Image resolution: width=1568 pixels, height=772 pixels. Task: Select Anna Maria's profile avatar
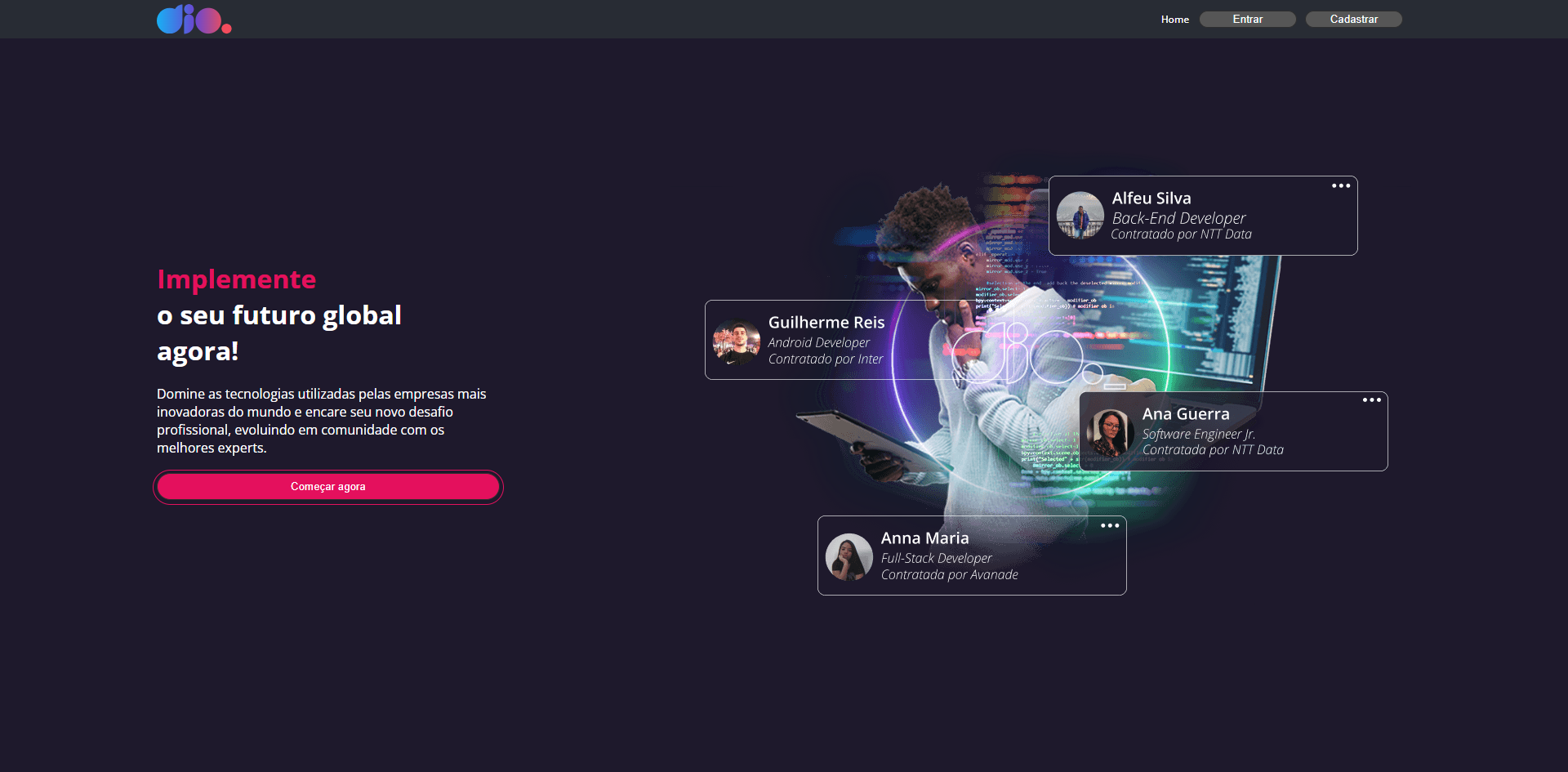coord(849,557)
